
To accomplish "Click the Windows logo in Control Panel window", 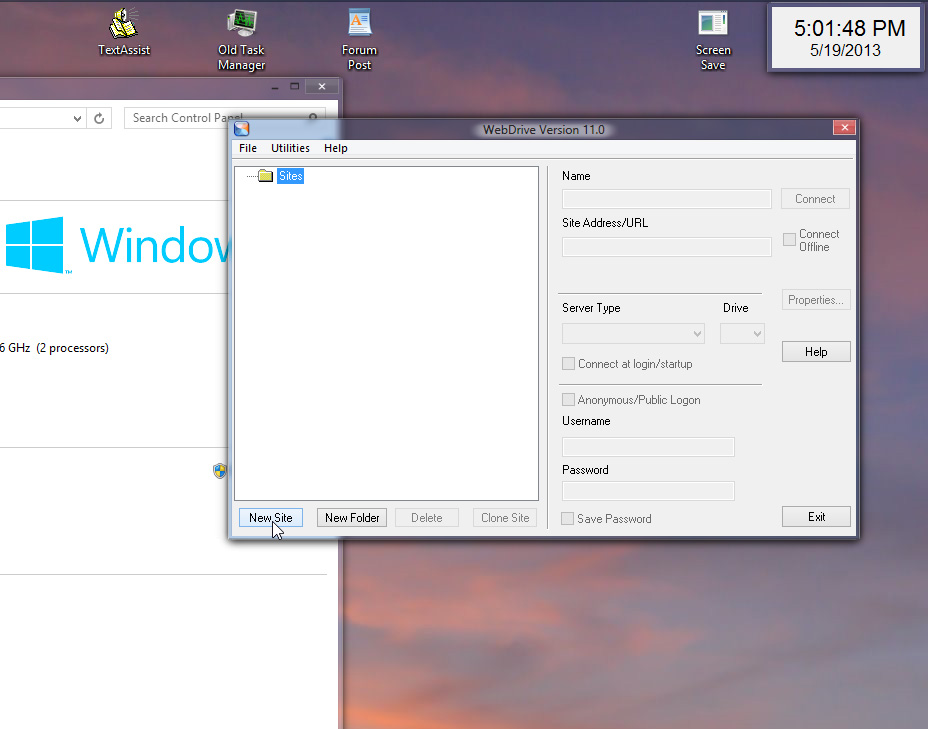I will [35, 245].
